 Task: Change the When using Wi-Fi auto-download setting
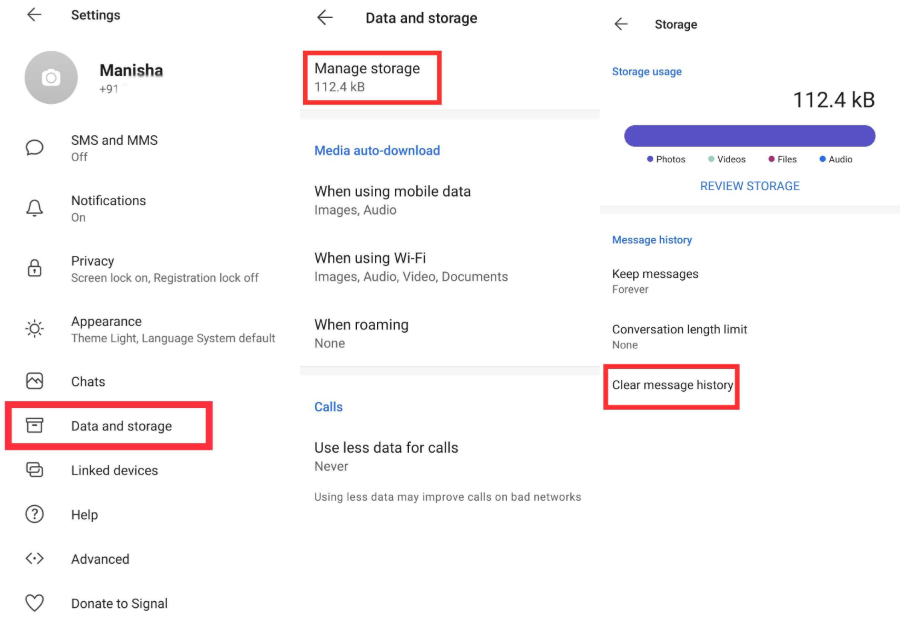pyautogui.click(x=411, y=267)
